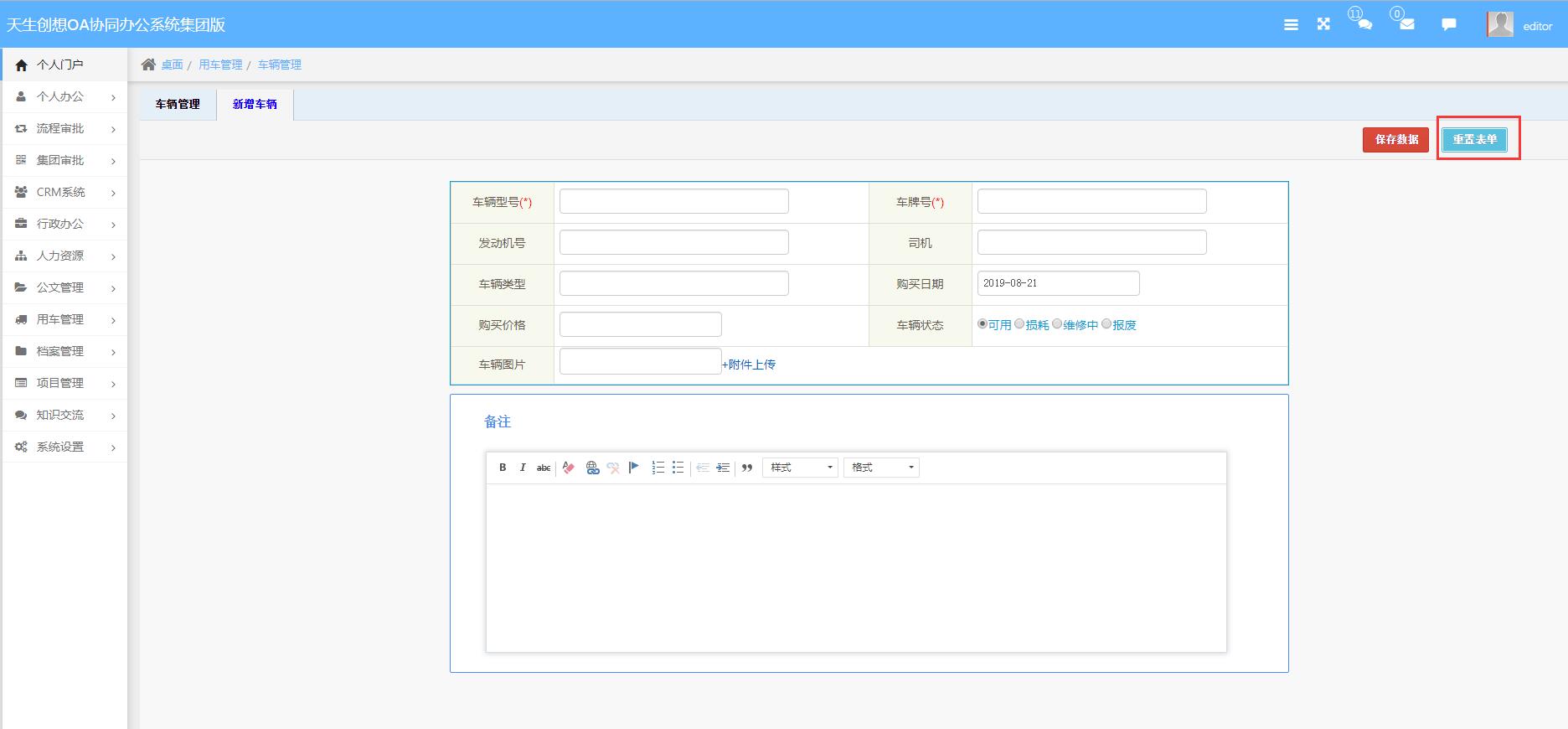The height and width of the screenshot is (729, 1568).
Task: Focus the 司机 input field
Action: pos(1092,242)
